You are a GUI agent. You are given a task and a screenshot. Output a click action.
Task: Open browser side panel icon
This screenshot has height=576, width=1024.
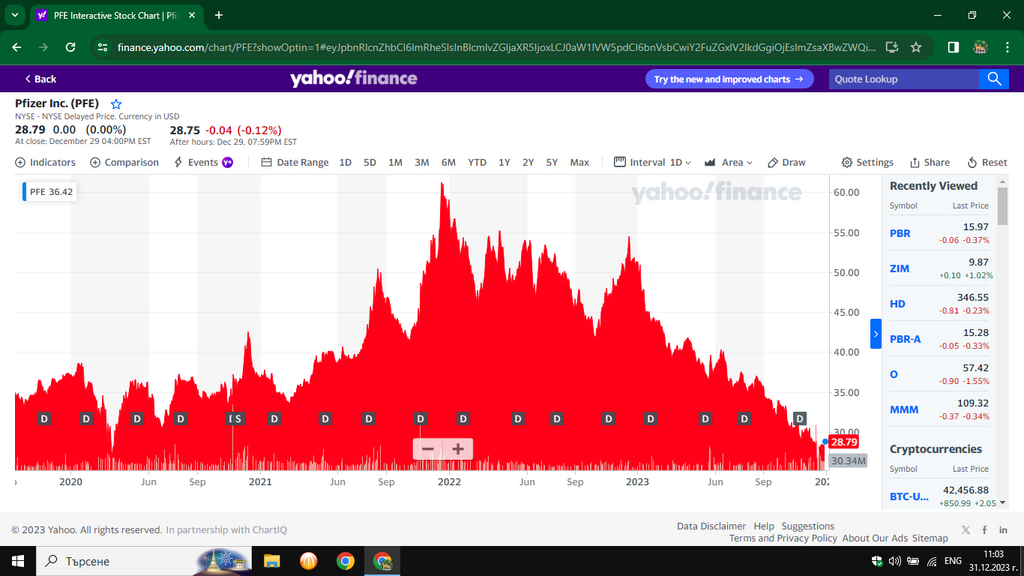[953, 47]
